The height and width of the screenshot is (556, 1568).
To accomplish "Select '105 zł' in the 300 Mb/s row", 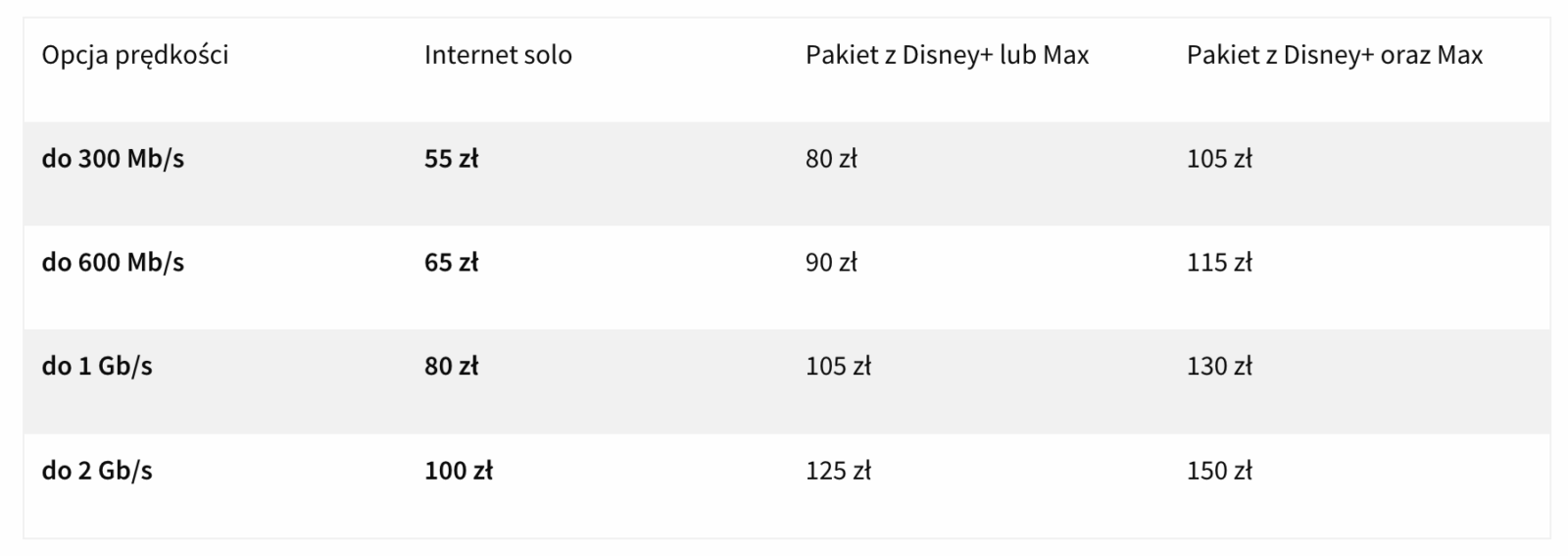I will [1219, 159].
